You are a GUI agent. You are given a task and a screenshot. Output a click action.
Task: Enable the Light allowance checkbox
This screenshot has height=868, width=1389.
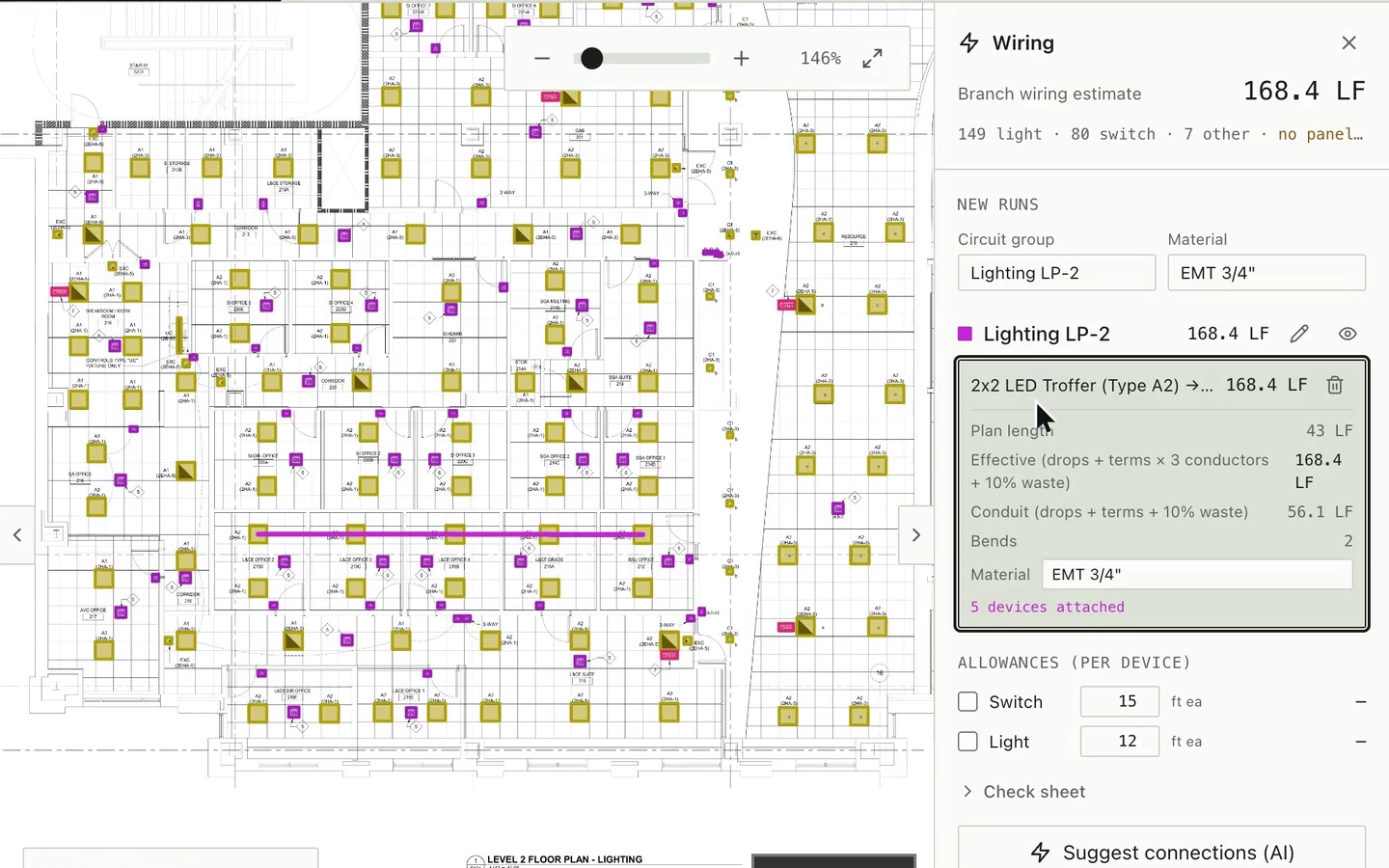(967, 742)
